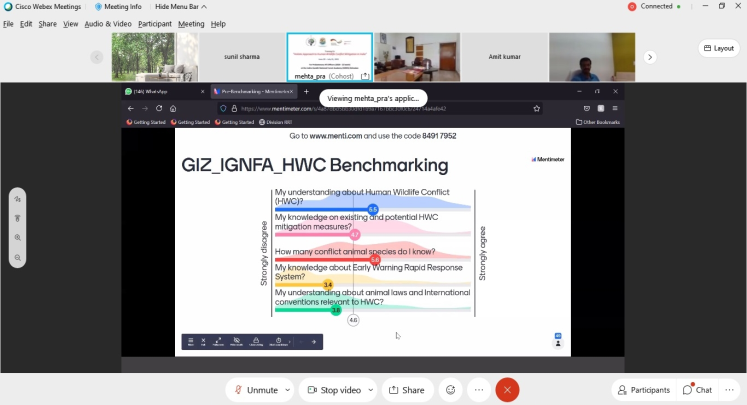747x405 pixels.
Task: Open More options ellipsis beside Reactions
Action: (479, 390)
